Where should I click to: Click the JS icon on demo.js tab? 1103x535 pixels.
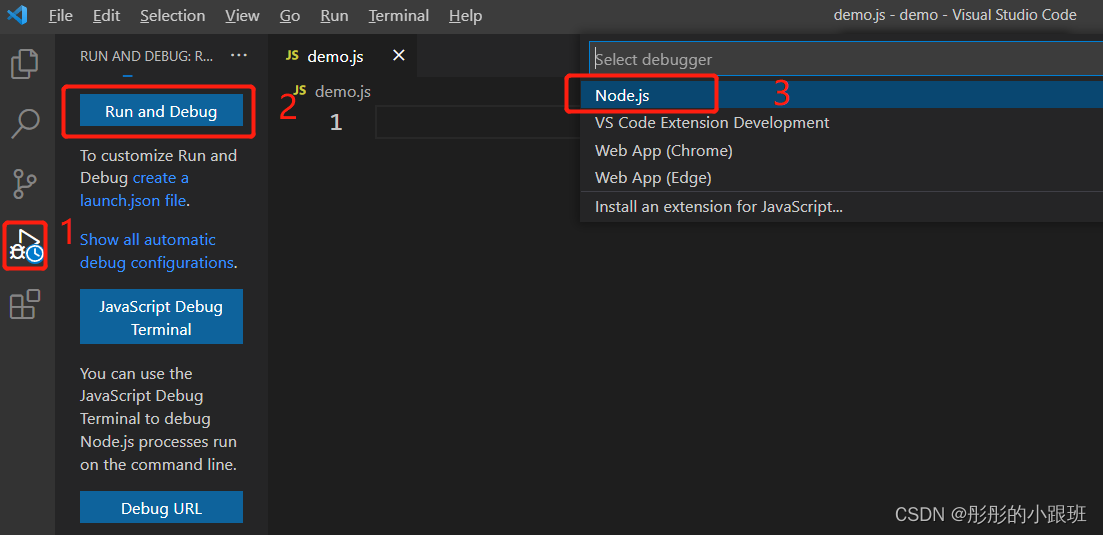[292, 56]
